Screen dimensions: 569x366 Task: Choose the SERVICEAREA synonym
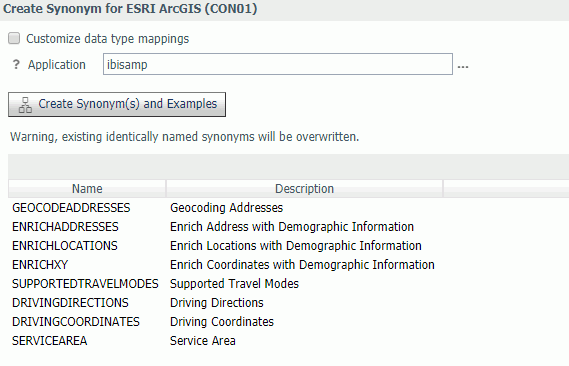[x=50, y=341]
